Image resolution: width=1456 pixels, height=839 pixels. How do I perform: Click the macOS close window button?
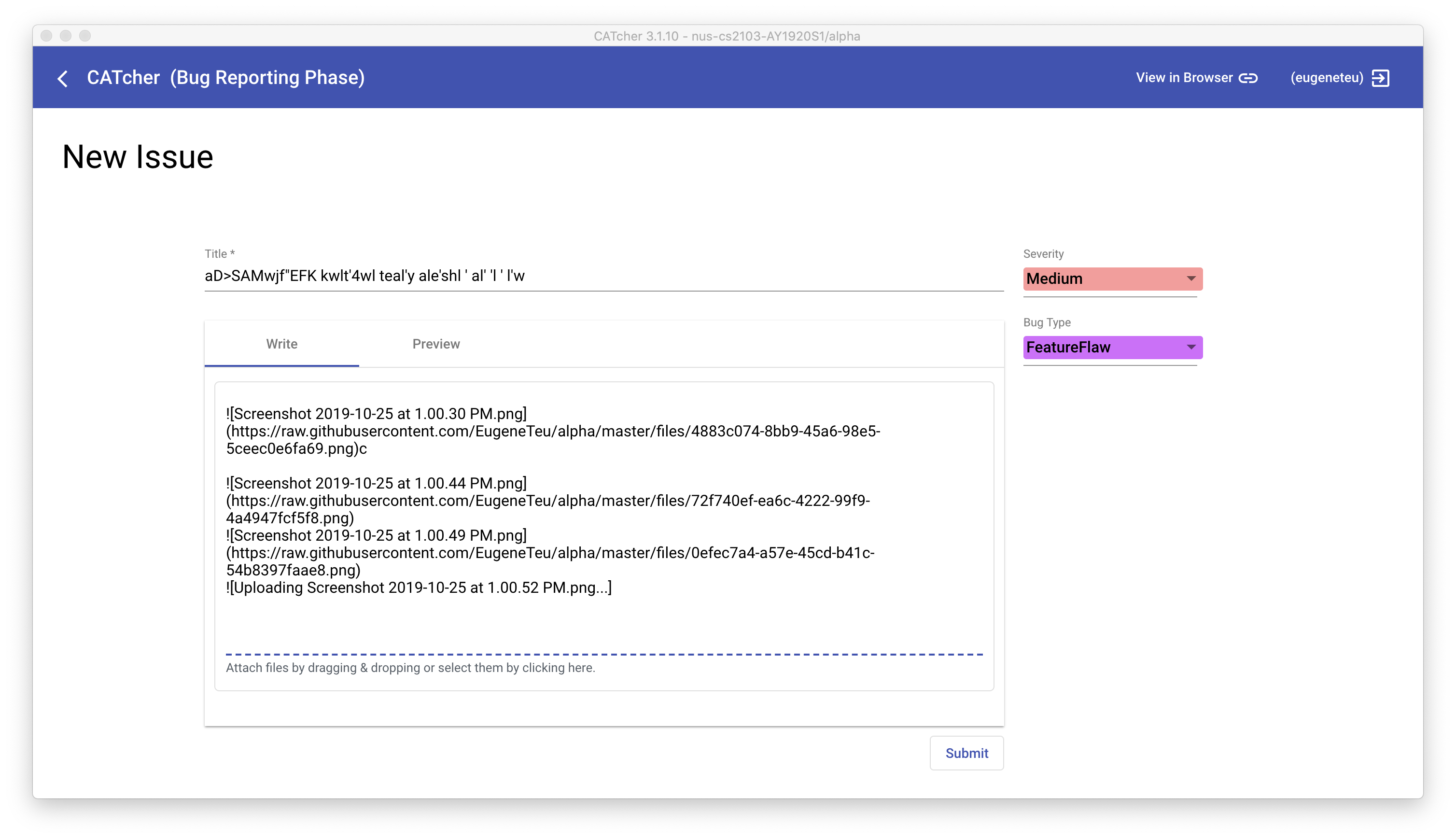47,36
